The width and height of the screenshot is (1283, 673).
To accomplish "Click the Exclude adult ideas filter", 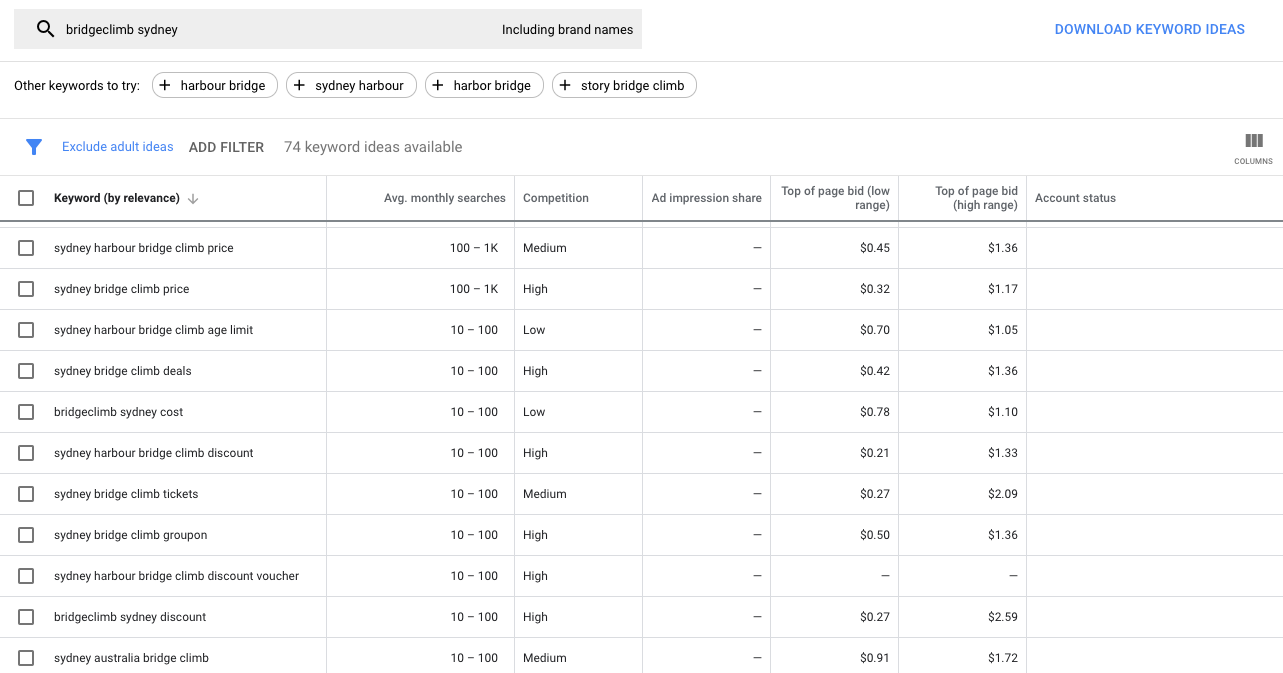I will (x=118, y=147).
